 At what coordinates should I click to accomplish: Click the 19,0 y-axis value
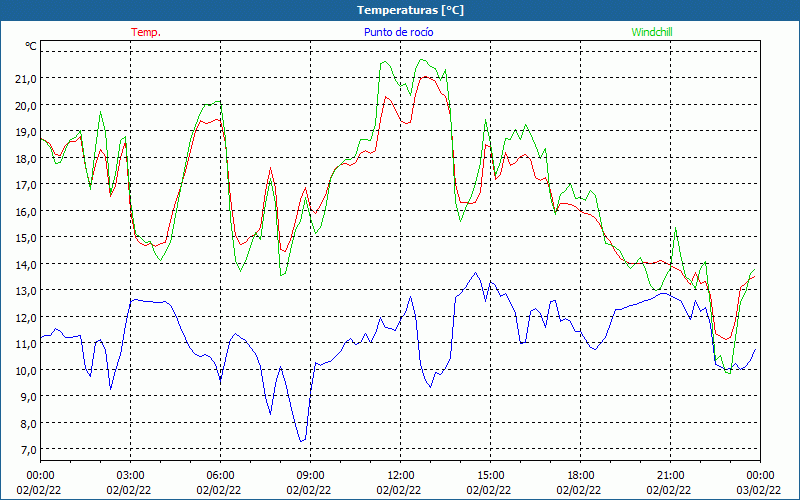point(26,132)
